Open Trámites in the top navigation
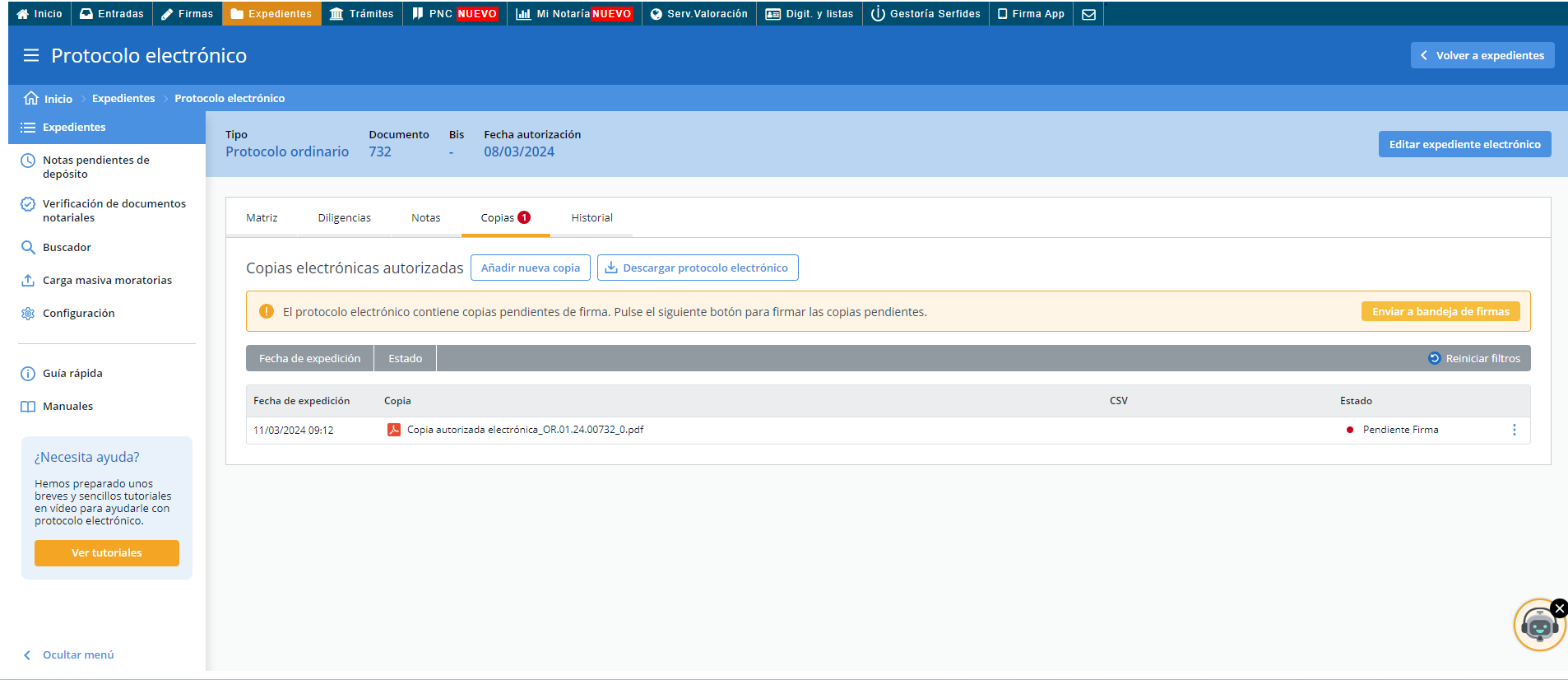 pos(362,14)
